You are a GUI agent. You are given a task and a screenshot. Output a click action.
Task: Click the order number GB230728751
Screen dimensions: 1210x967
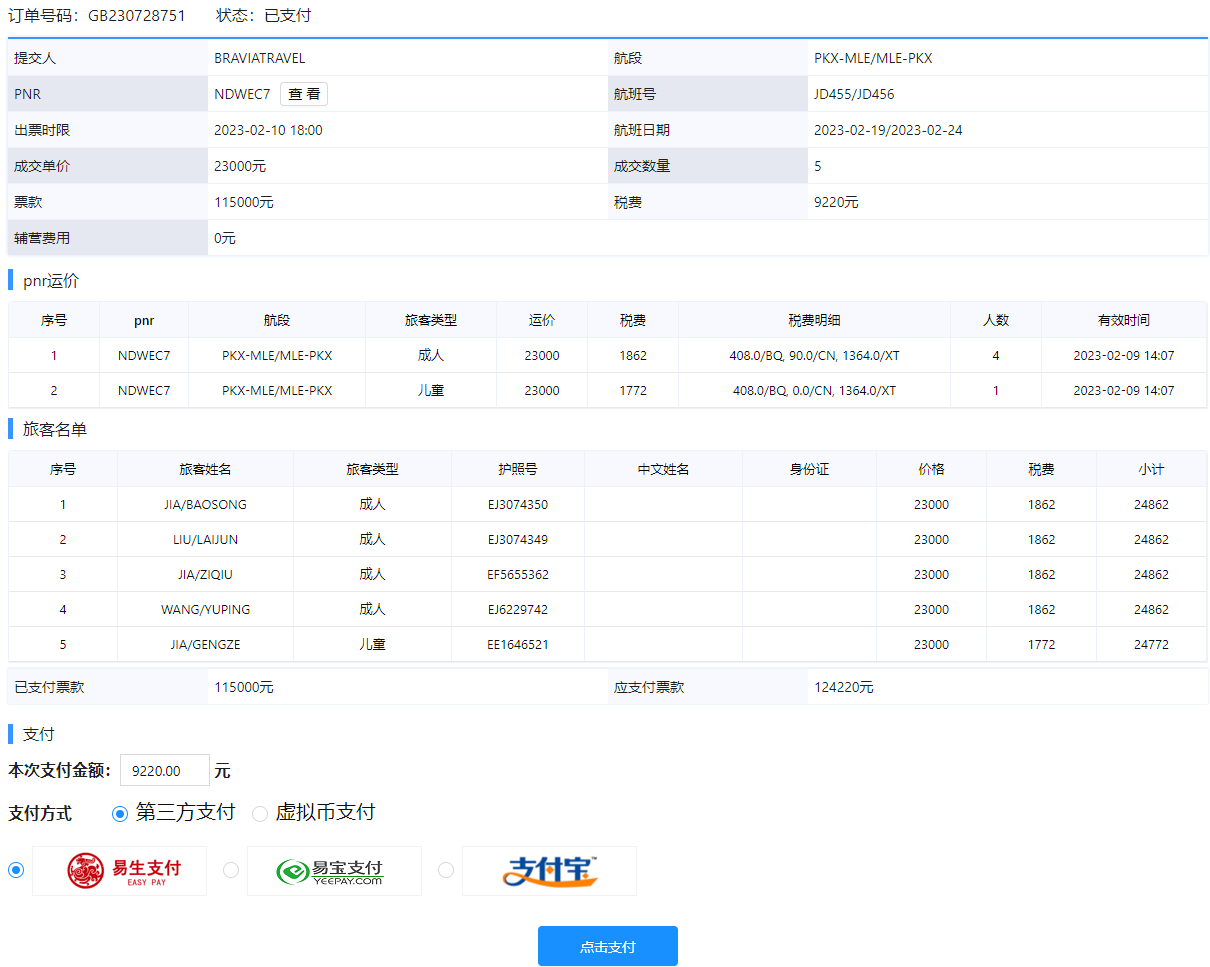coord(136,16)
